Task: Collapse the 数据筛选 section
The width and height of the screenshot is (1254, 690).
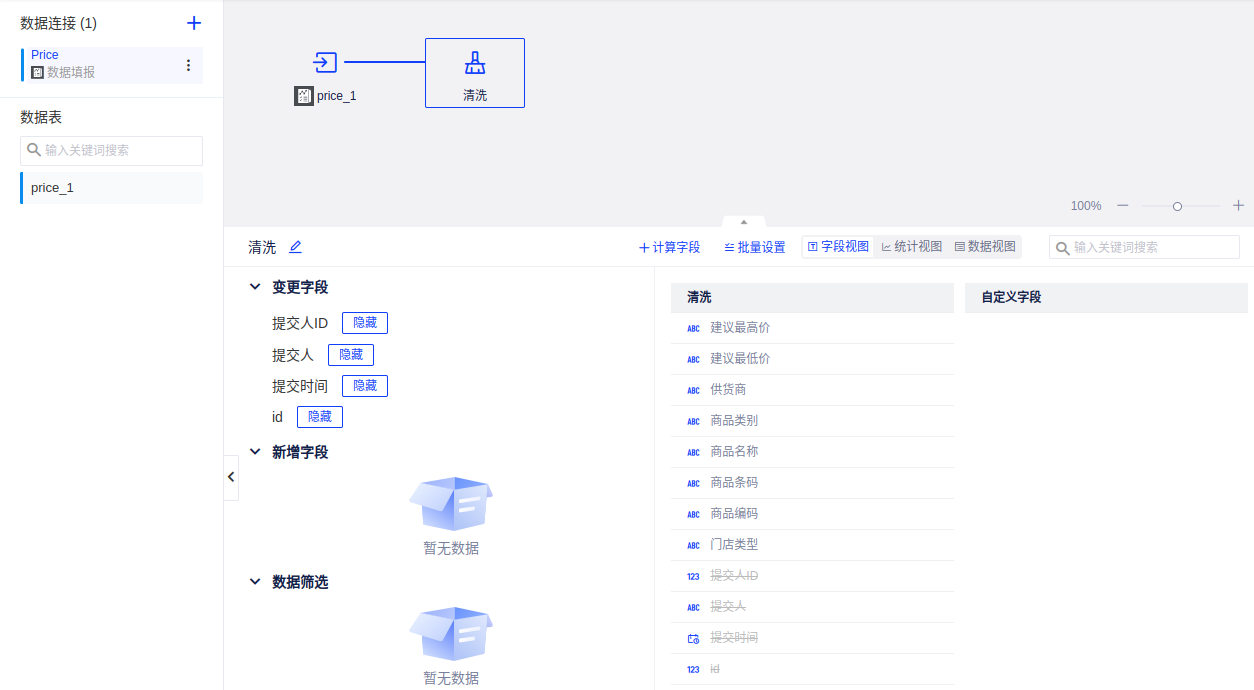Action: click(255, 582)
